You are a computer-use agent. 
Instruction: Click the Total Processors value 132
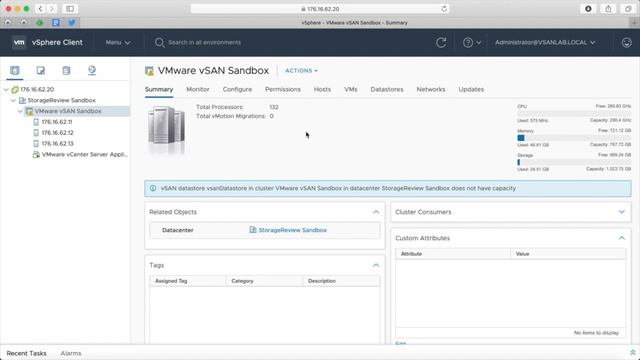(273, 107)
